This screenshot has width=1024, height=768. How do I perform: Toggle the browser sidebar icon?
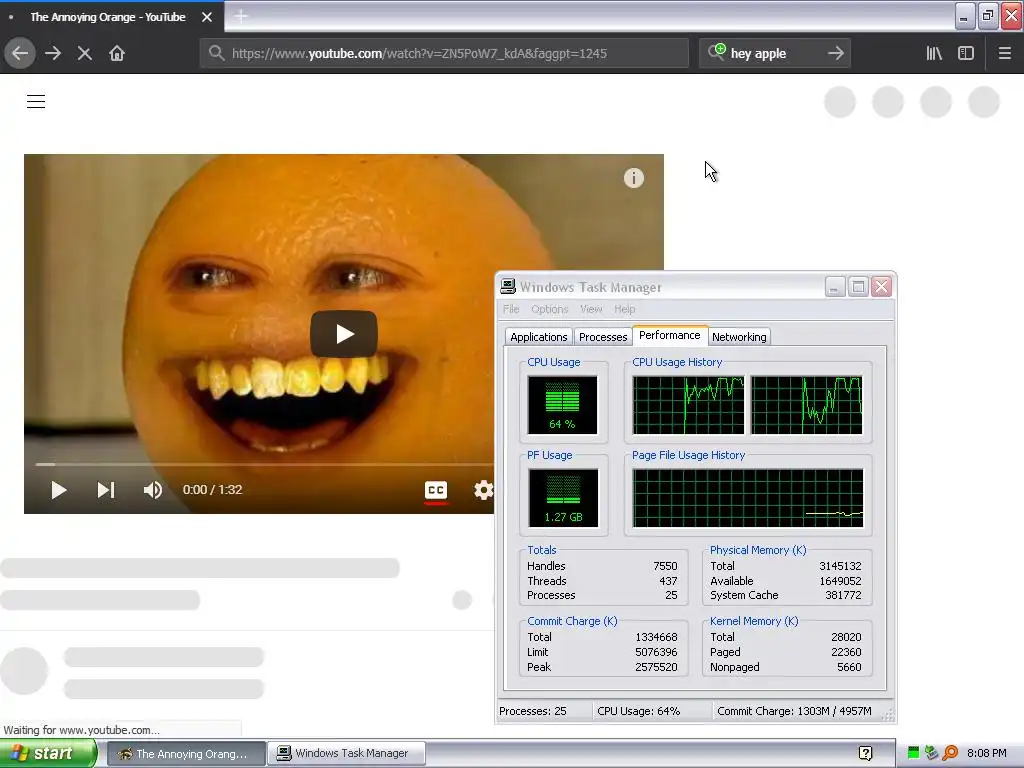(x=966, y=53)
